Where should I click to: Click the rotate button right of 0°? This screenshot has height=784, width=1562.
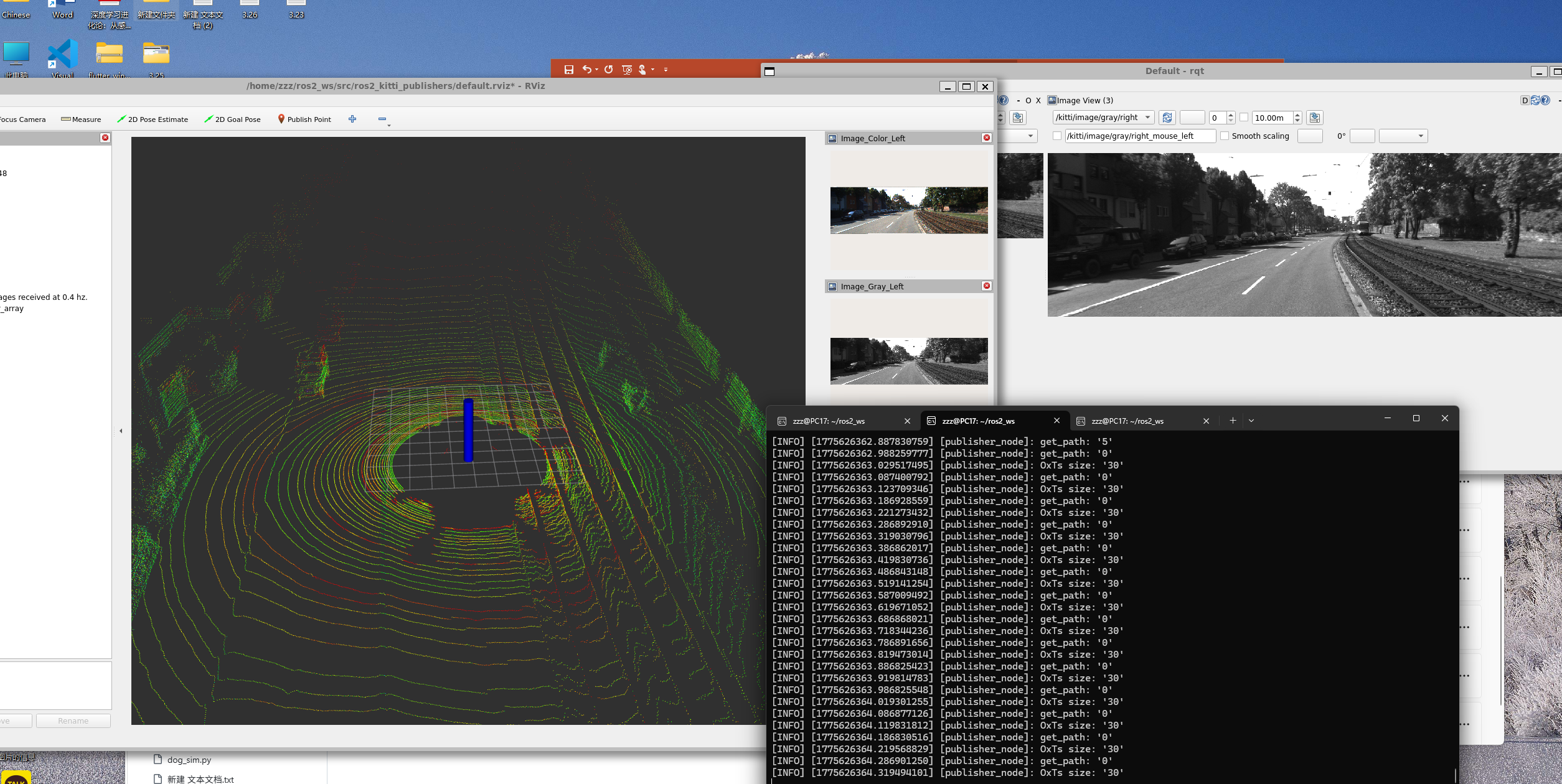pos(1362,136)
